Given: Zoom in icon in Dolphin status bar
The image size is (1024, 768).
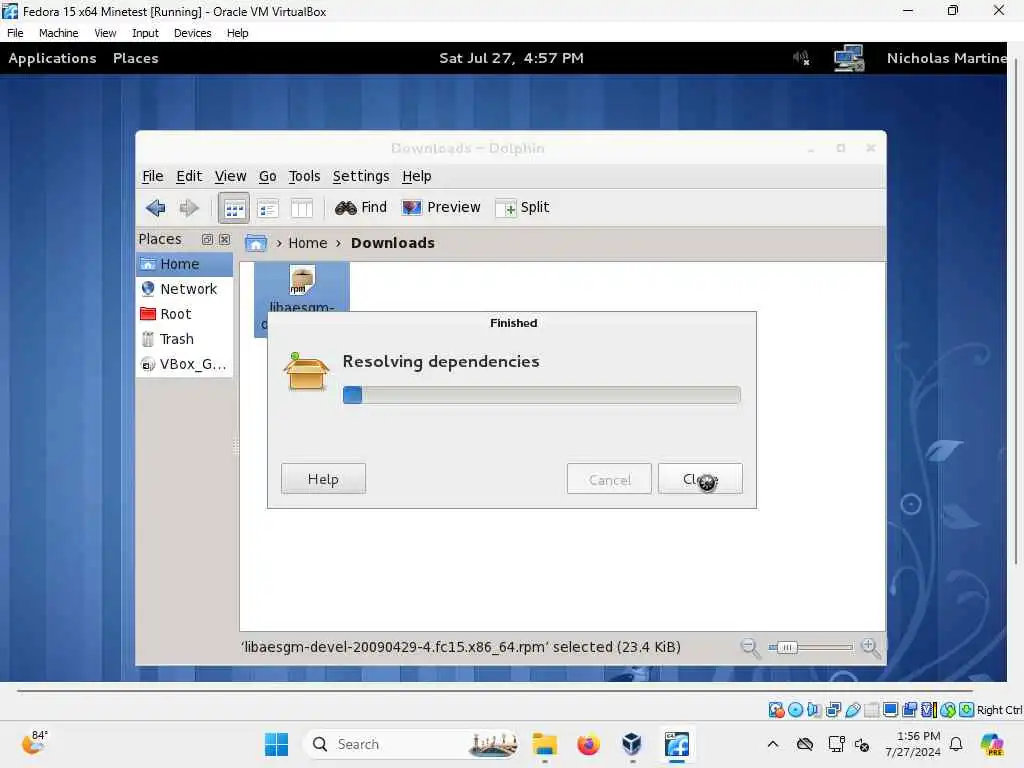Looking at the screenshot, I should 870,648.
